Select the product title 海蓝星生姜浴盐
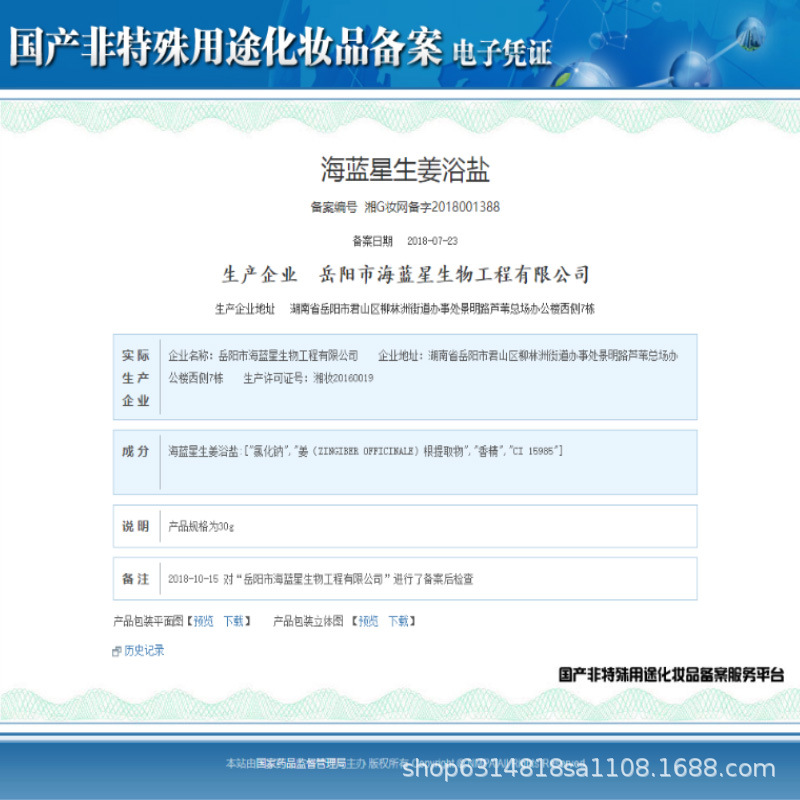This screenshot has height=800, width=800. pyautogui.click(x=405, y=169)
